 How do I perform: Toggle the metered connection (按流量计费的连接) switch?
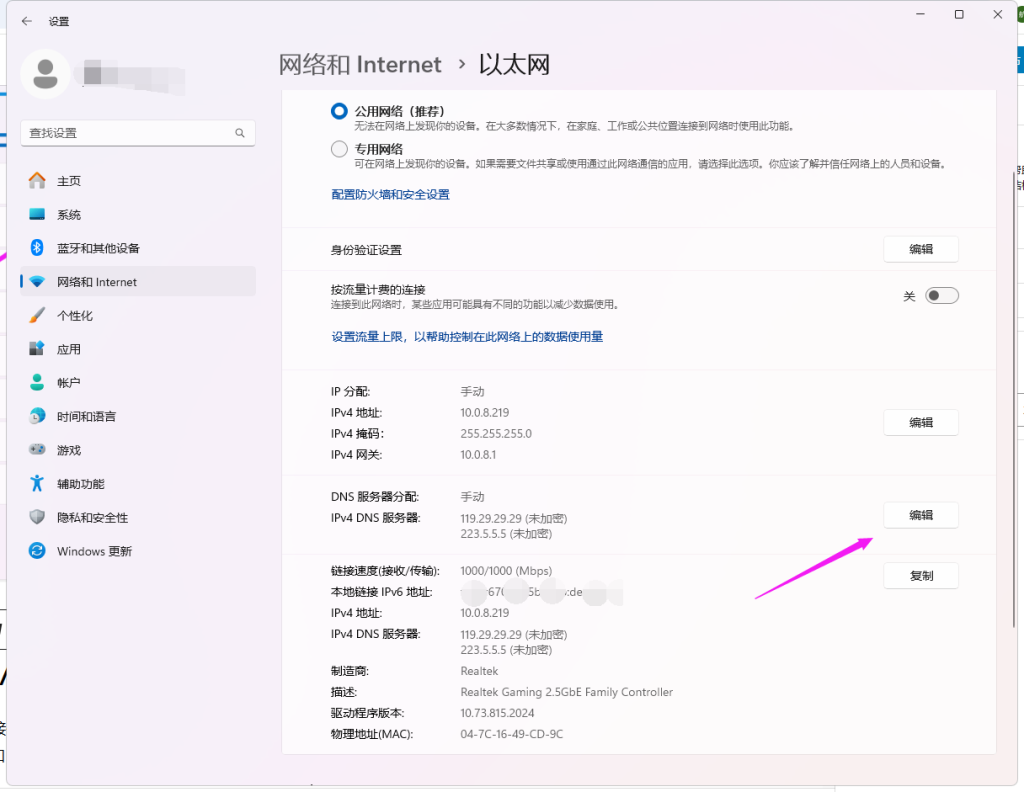pos(941,296)
